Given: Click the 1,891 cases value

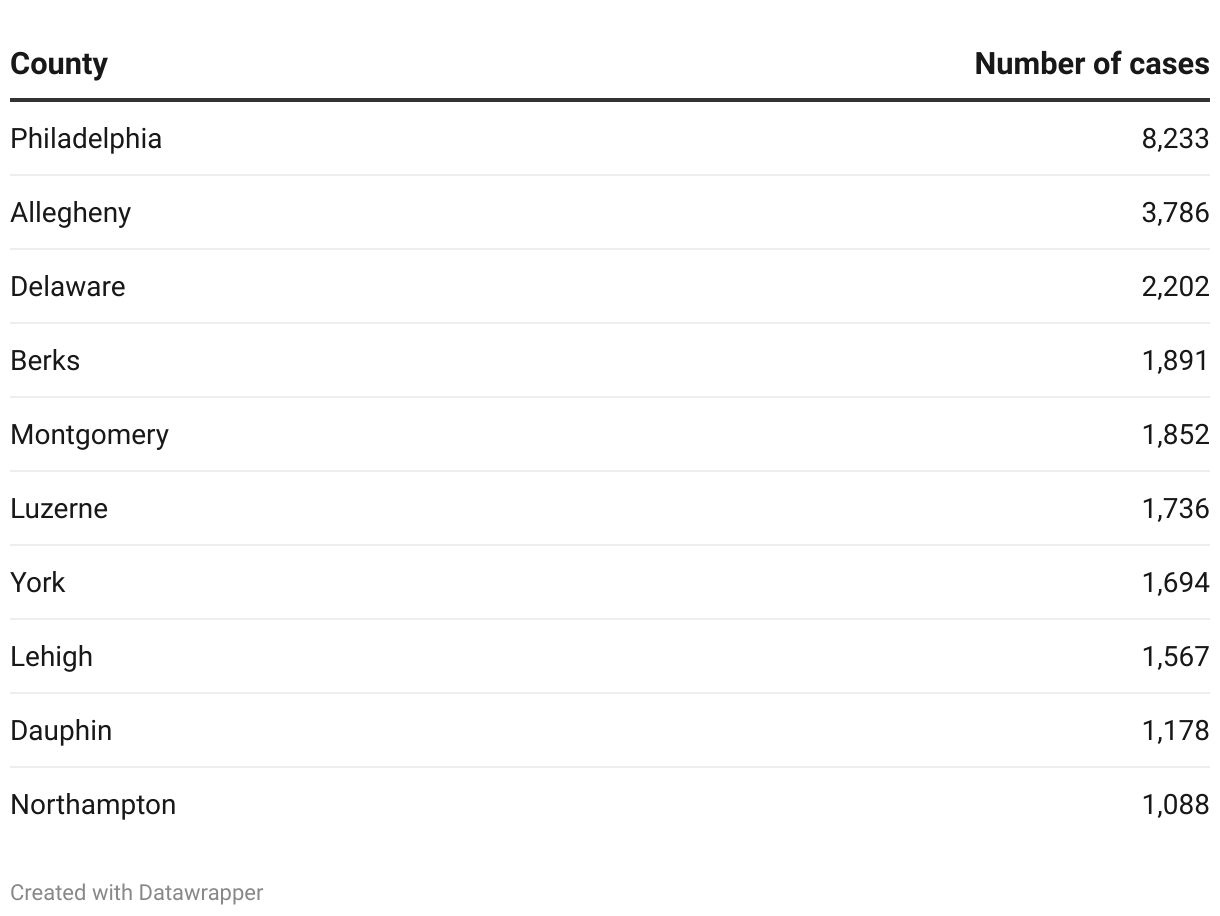Looking at the screenshot, I should pyautogui.click(x=1176, y=360).
